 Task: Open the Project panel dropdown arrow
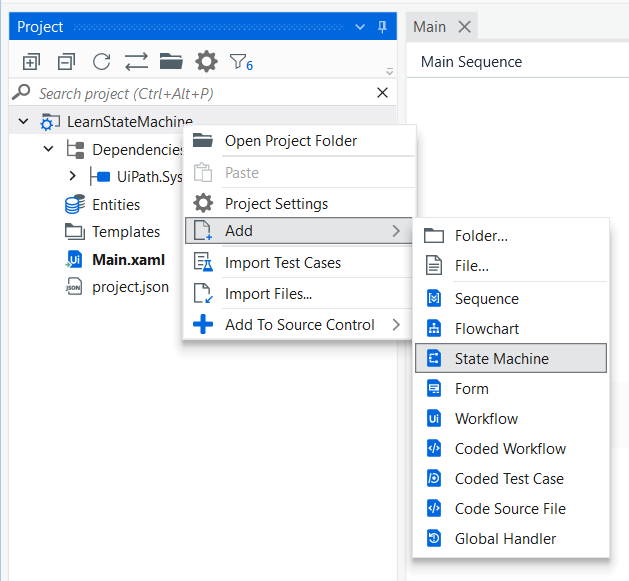pyautogui.click(x=360, y=27)
